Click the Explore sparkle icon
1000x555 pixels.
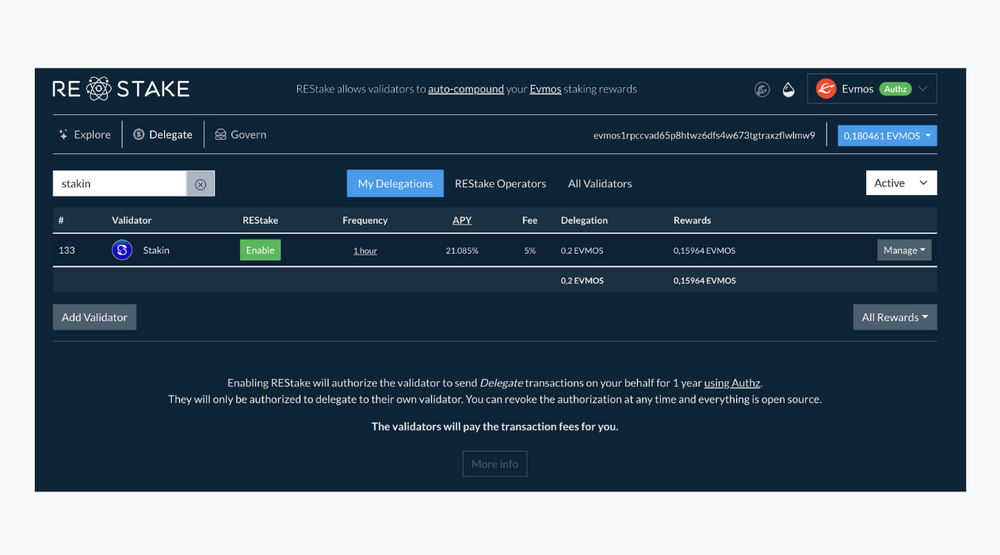tap(63, 134)
